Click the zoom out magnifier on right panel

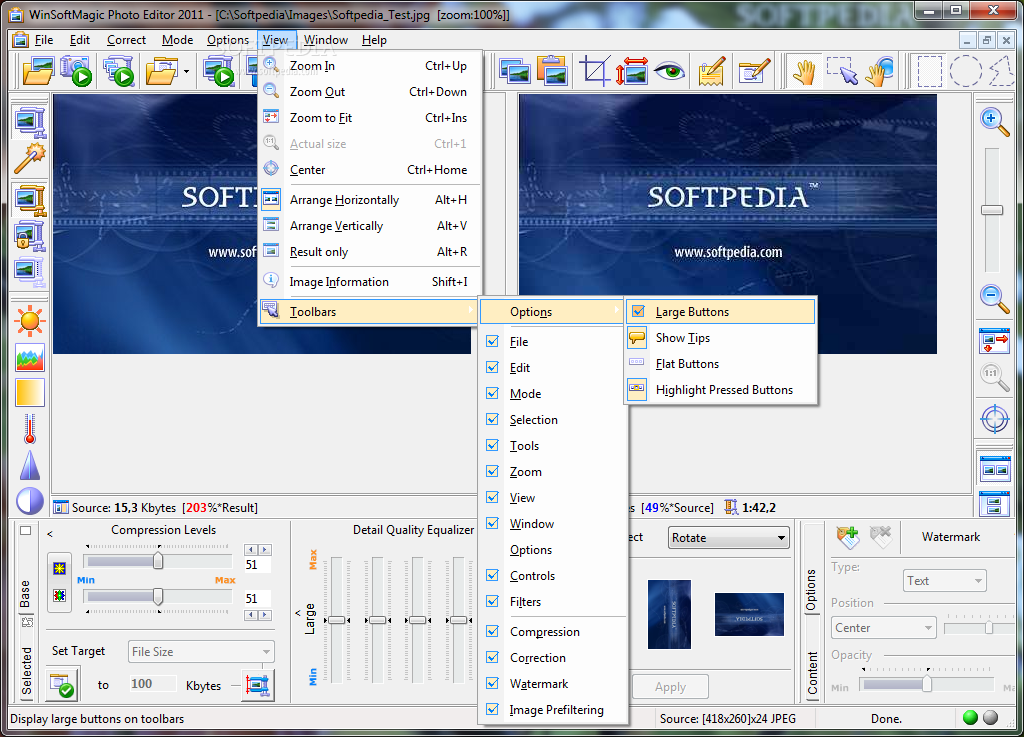click(x=994, y=298)
